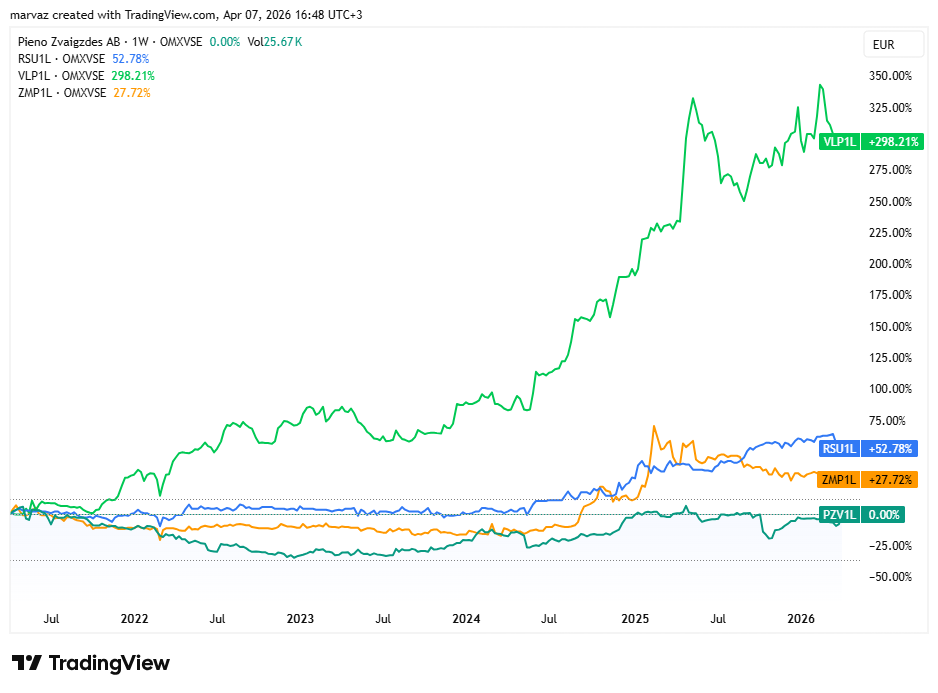Image resolution: width=938 pixels, height=693 pixels.
Task: Click the 1W interval in legend
Action: click(141, 42)
